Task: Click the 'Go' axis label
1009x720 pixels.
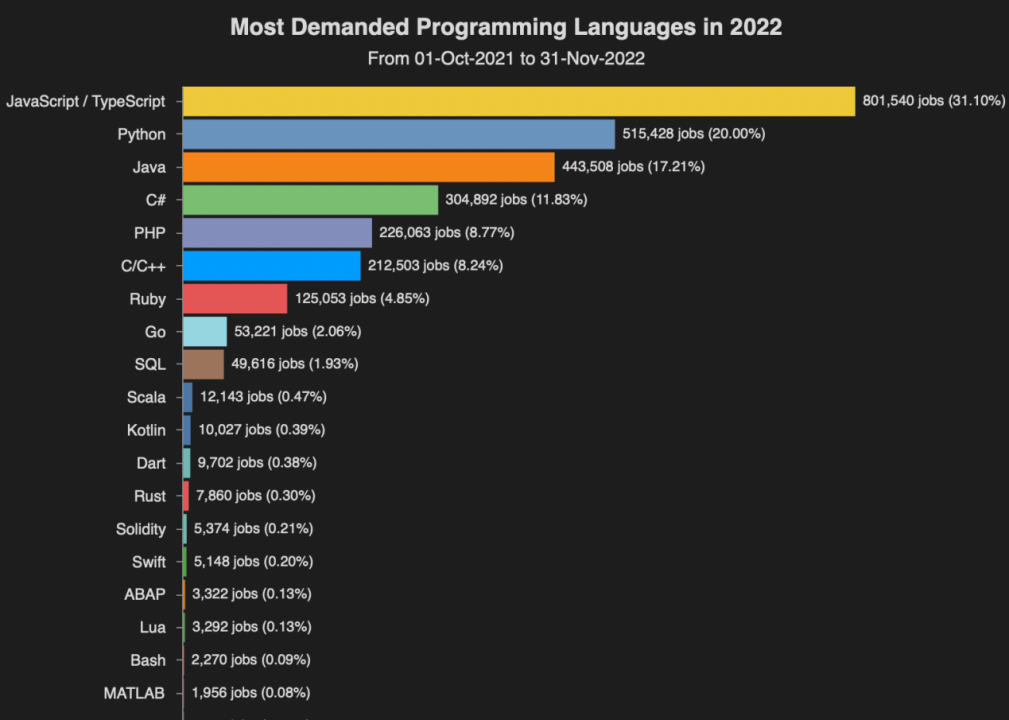Action: 155,332
